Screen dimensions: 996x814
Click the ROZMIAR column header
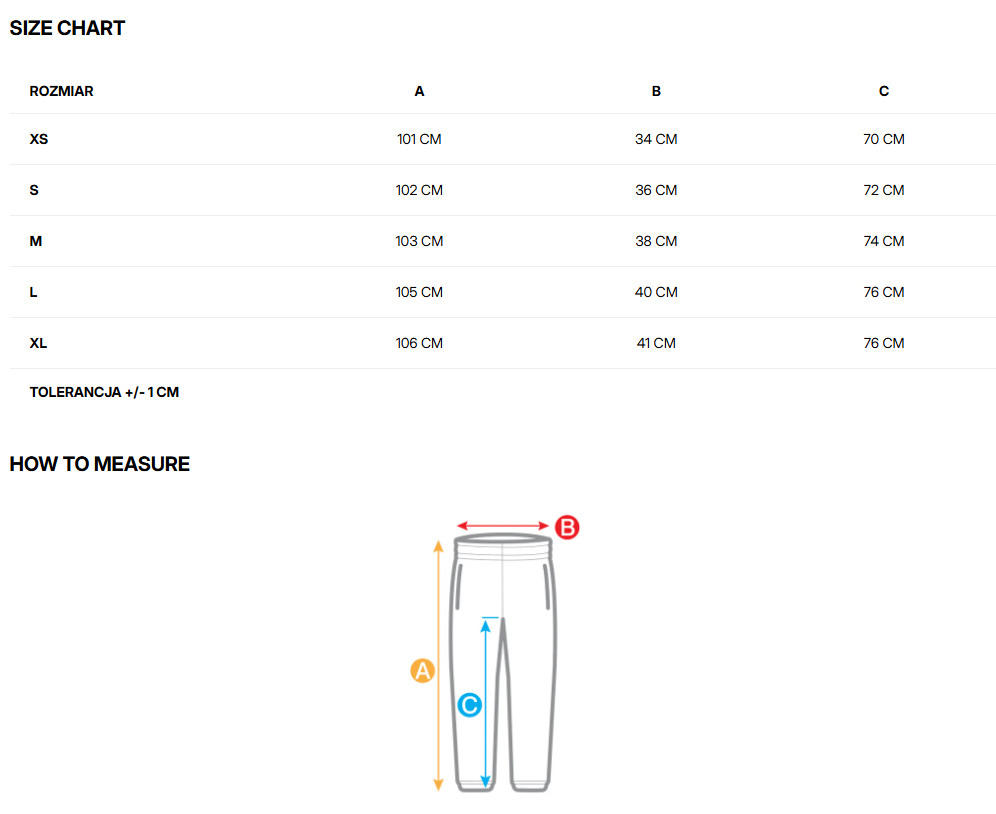(x=62, y=91)
